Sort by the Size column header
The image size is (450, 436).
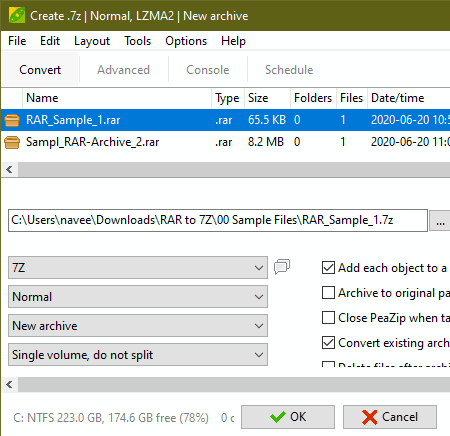point(268,98)
